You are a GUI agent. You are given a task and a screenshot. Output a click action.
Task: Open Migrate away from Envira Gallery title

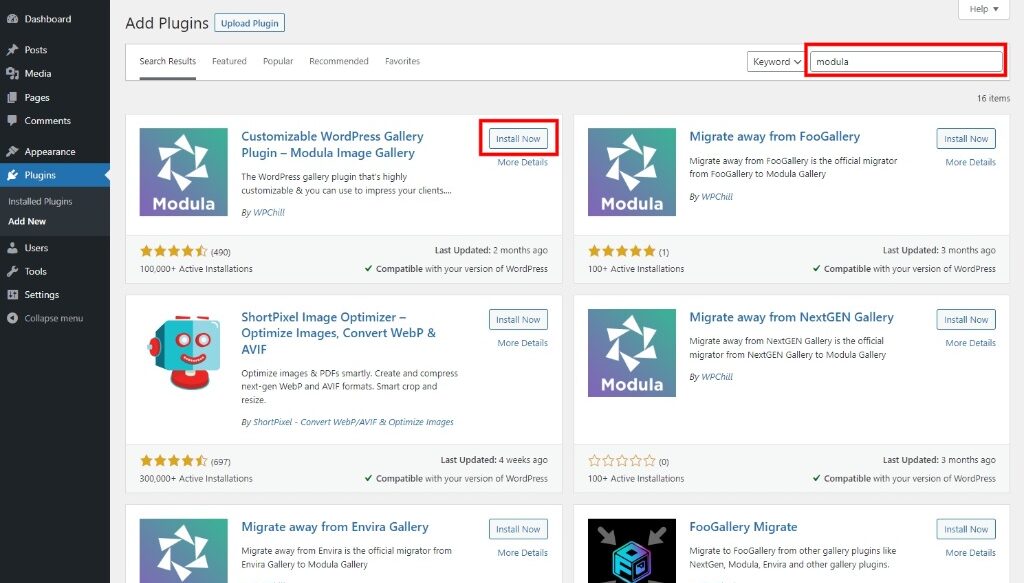(335, 527)
